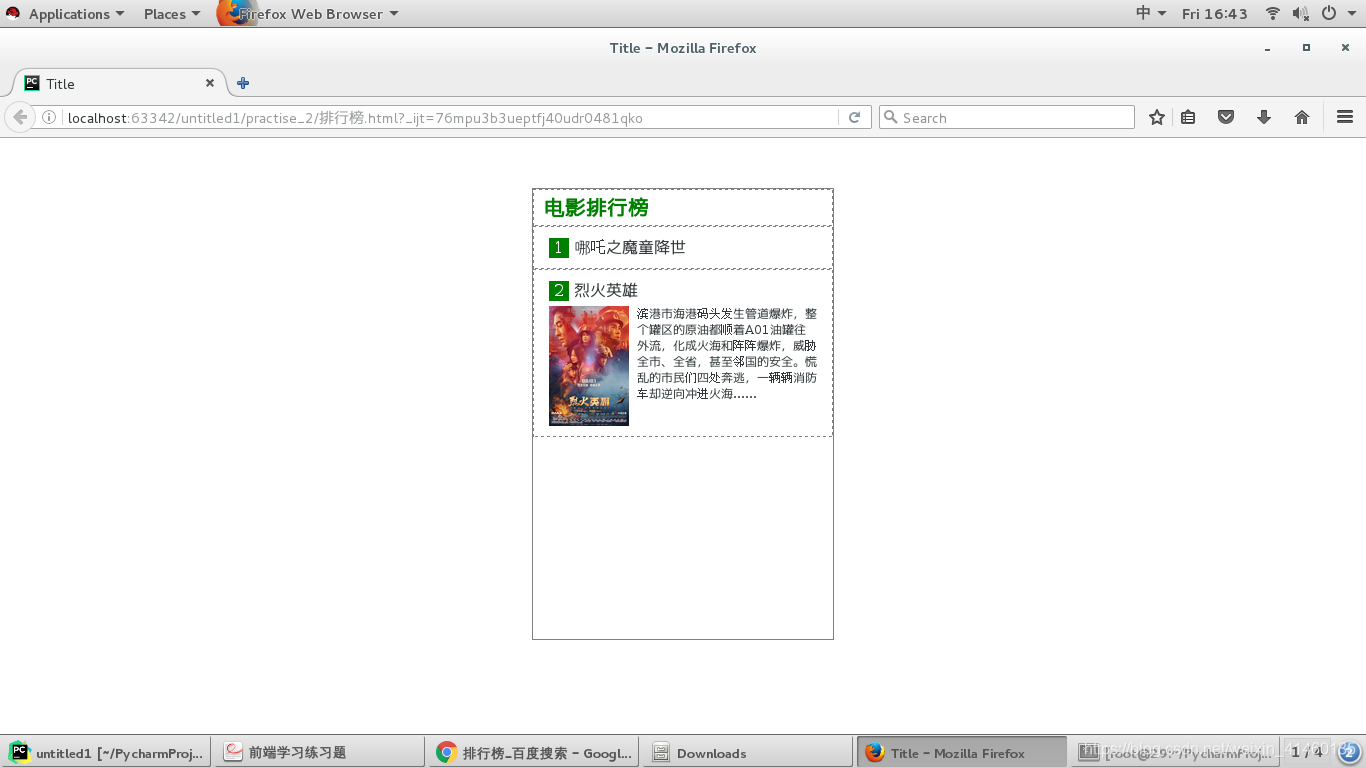Select the movie title 烈火英雄
This screenshot has height=768, width=1366.
[606, 290]
